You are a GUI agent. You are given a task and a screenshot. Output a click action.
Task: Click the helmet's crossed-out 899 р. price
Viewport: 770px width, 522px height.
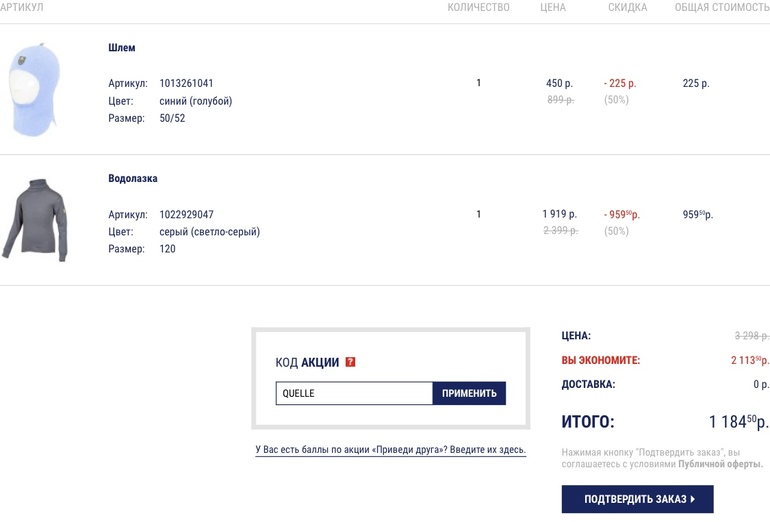click(560, 100)
